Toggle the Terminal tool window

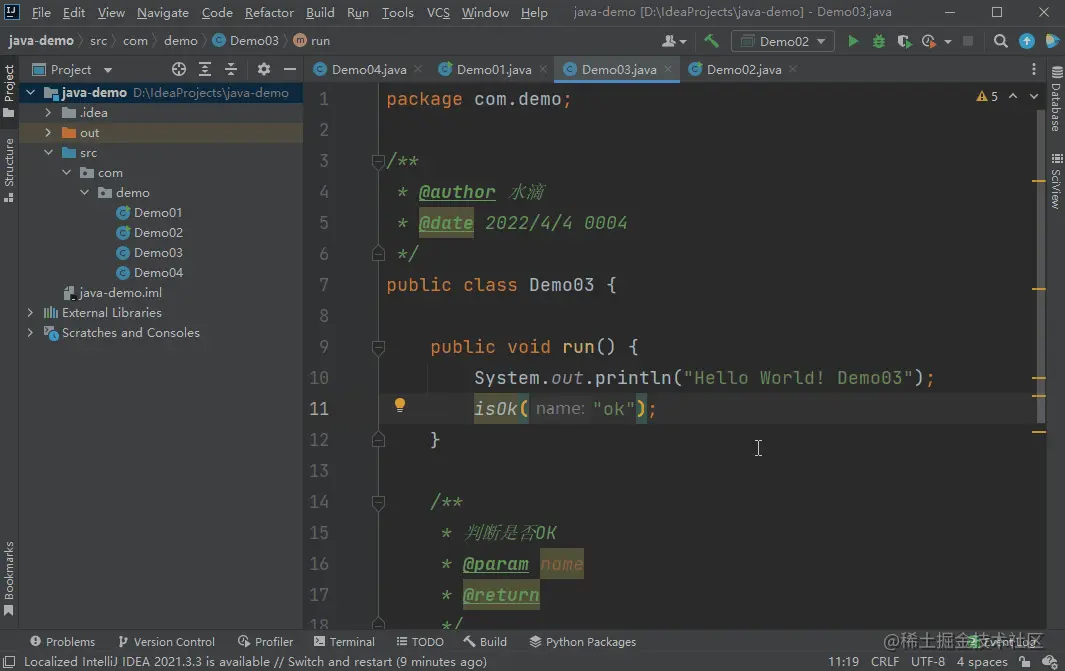coord(344,642)
